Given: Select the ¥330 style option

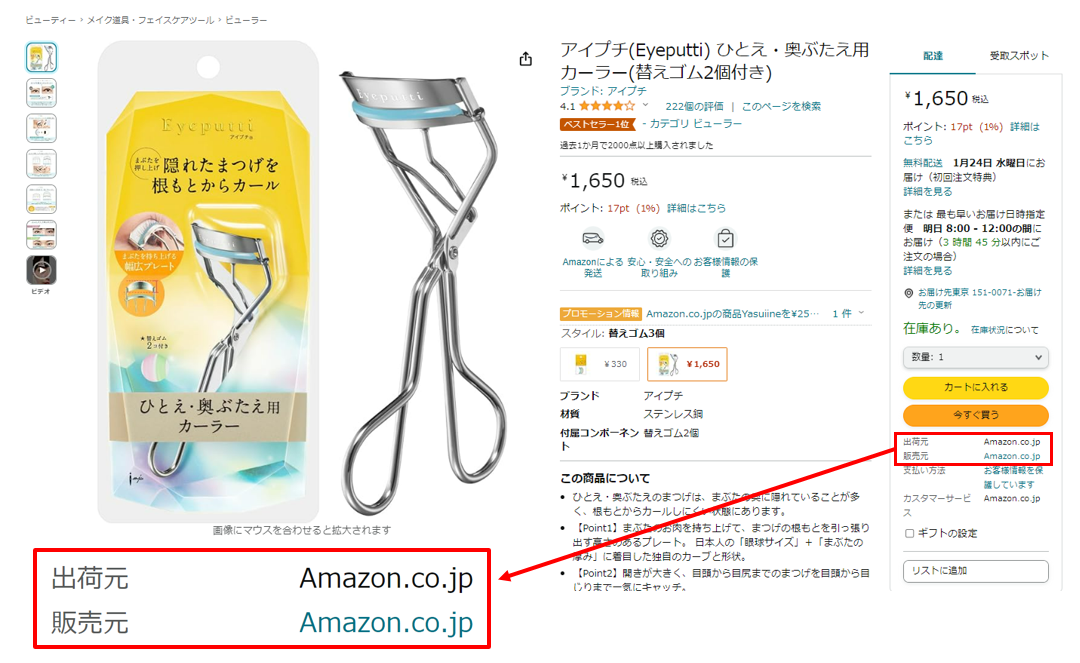Looking at the screenshot, I should click(x=600, y=364).
